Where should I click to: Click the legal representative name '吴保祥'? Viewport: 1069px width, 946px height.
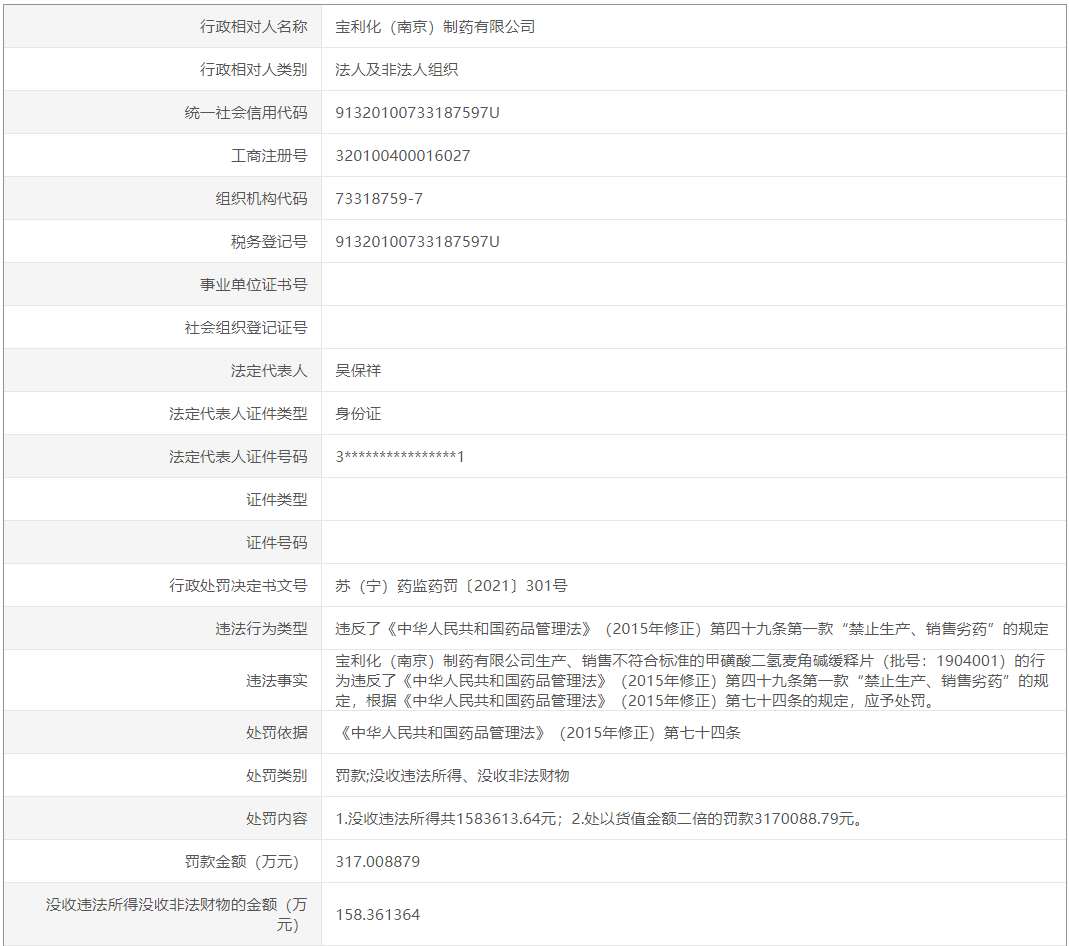click(x=358, y=370)
